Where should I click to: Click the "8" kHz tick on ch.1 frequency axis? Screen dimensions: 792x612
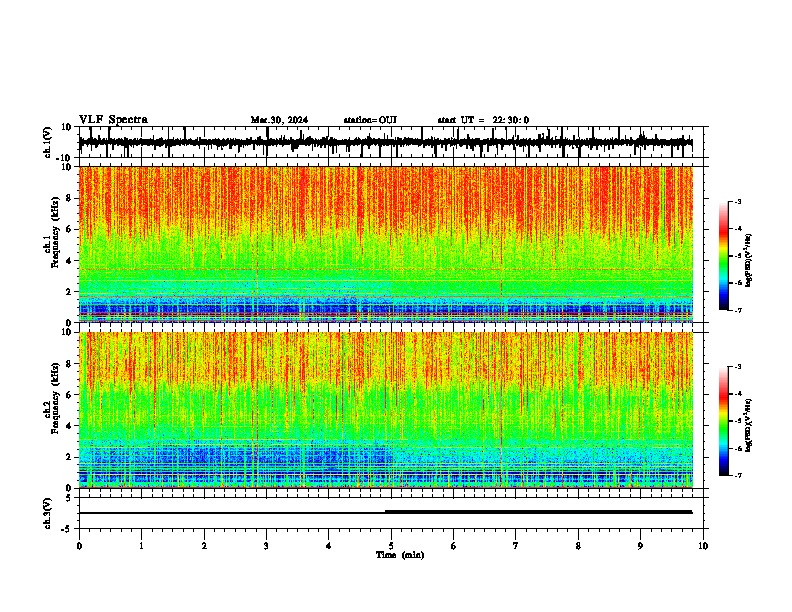point(70,198)
